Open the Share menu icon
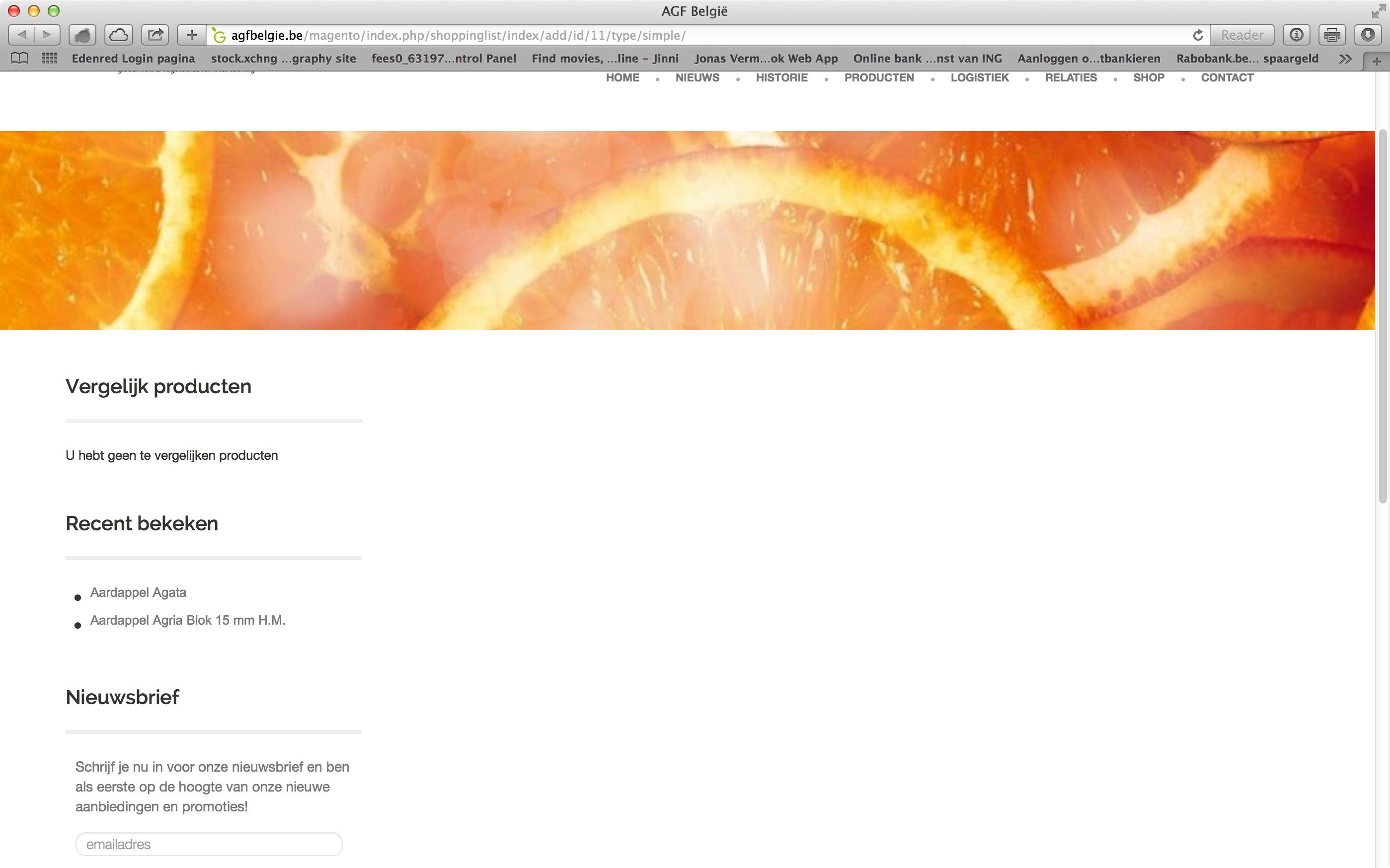1390x868 pixels. pos(155,35)
